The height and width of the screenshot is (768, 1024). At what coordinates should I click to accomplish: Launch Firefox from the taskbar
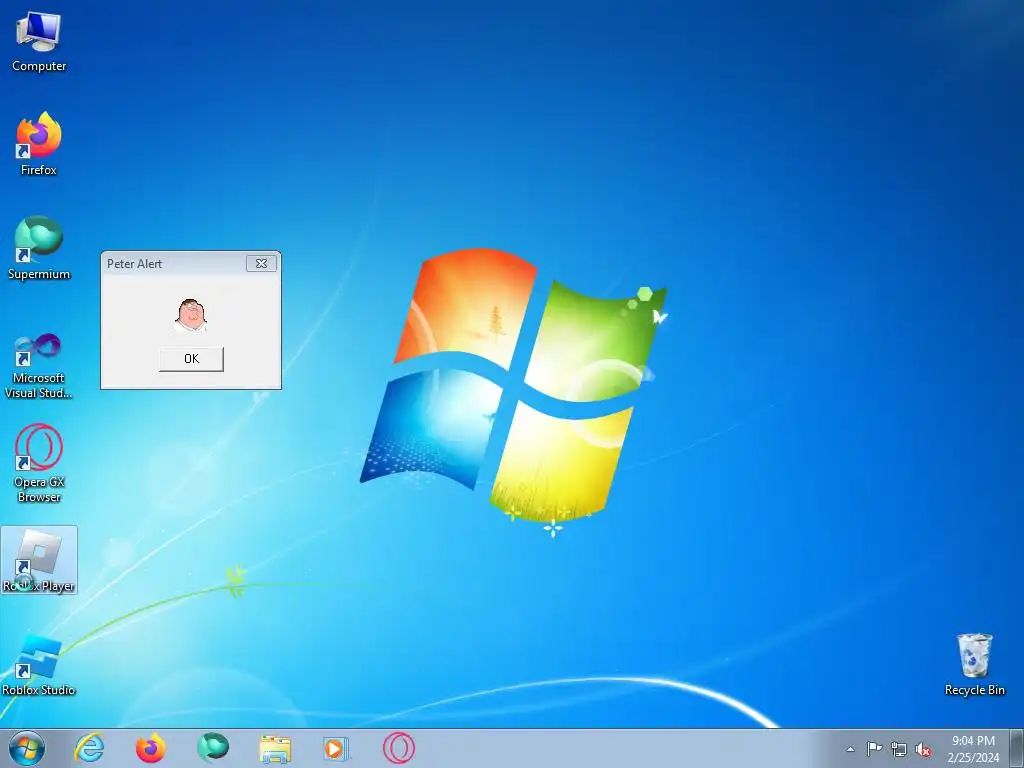pyautogui.click(x=150, y=748)
